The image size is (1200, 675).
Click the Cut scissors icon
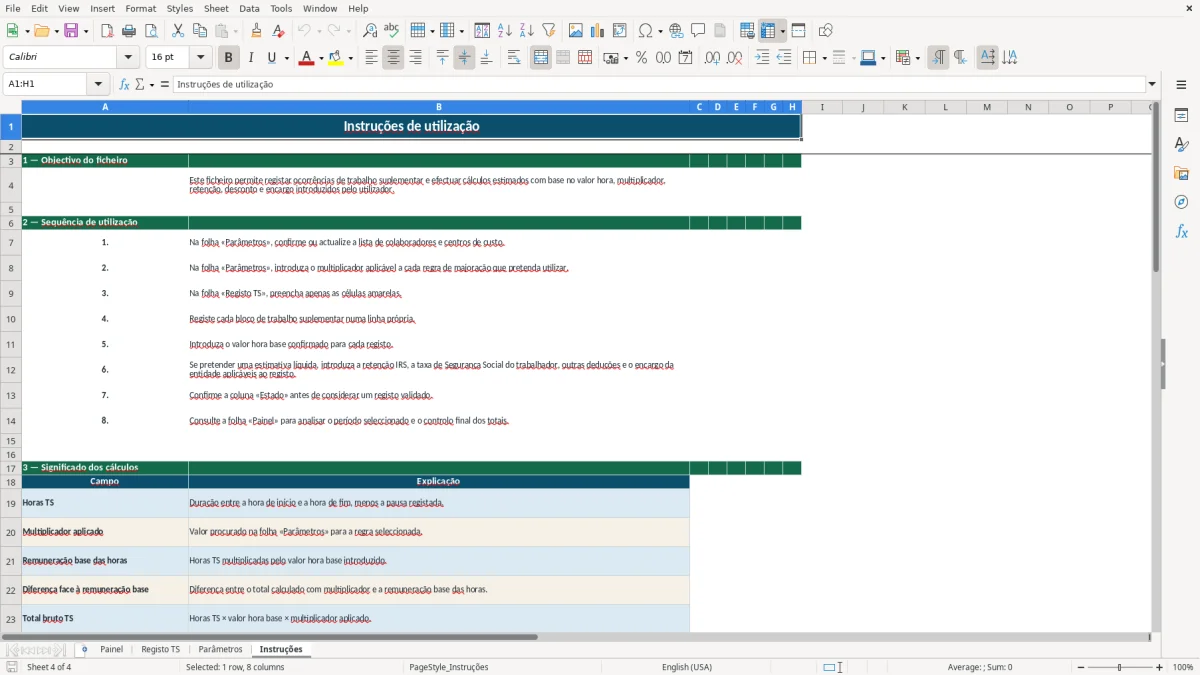point(178,31)
